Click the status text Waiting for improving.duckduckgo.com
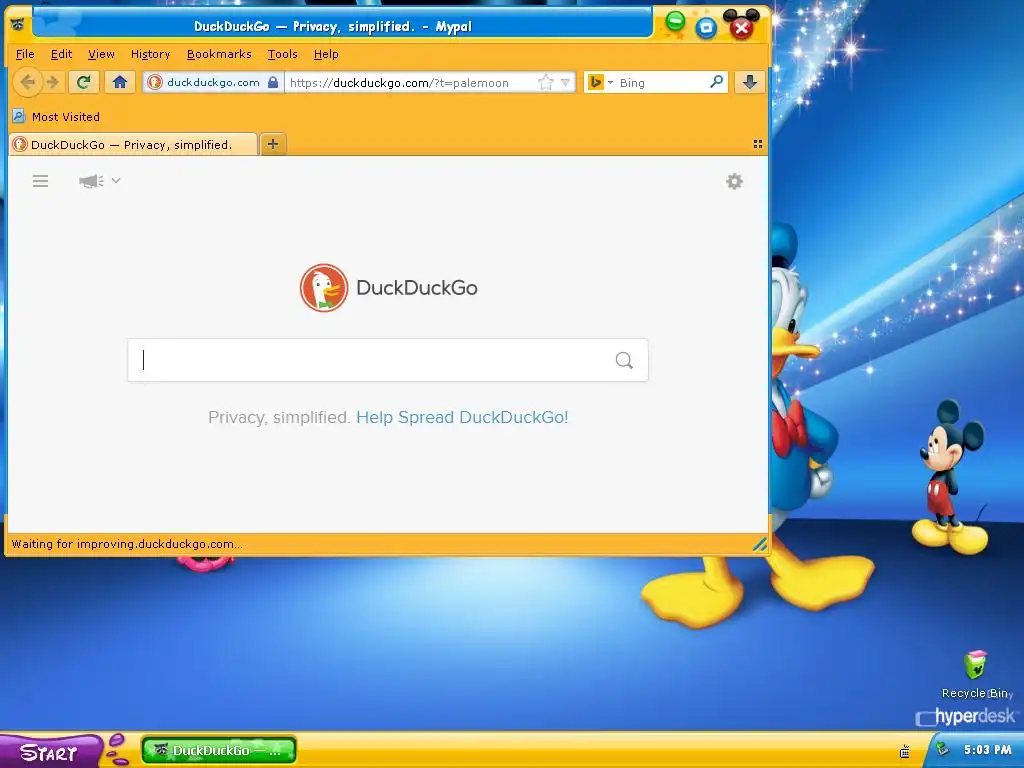Screen dimensions: 1024x768 127,544
